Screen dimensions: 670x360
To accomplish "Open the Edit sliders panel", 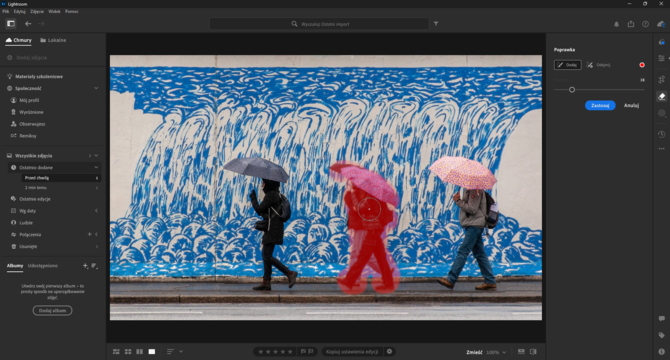I will click(661, 58).
